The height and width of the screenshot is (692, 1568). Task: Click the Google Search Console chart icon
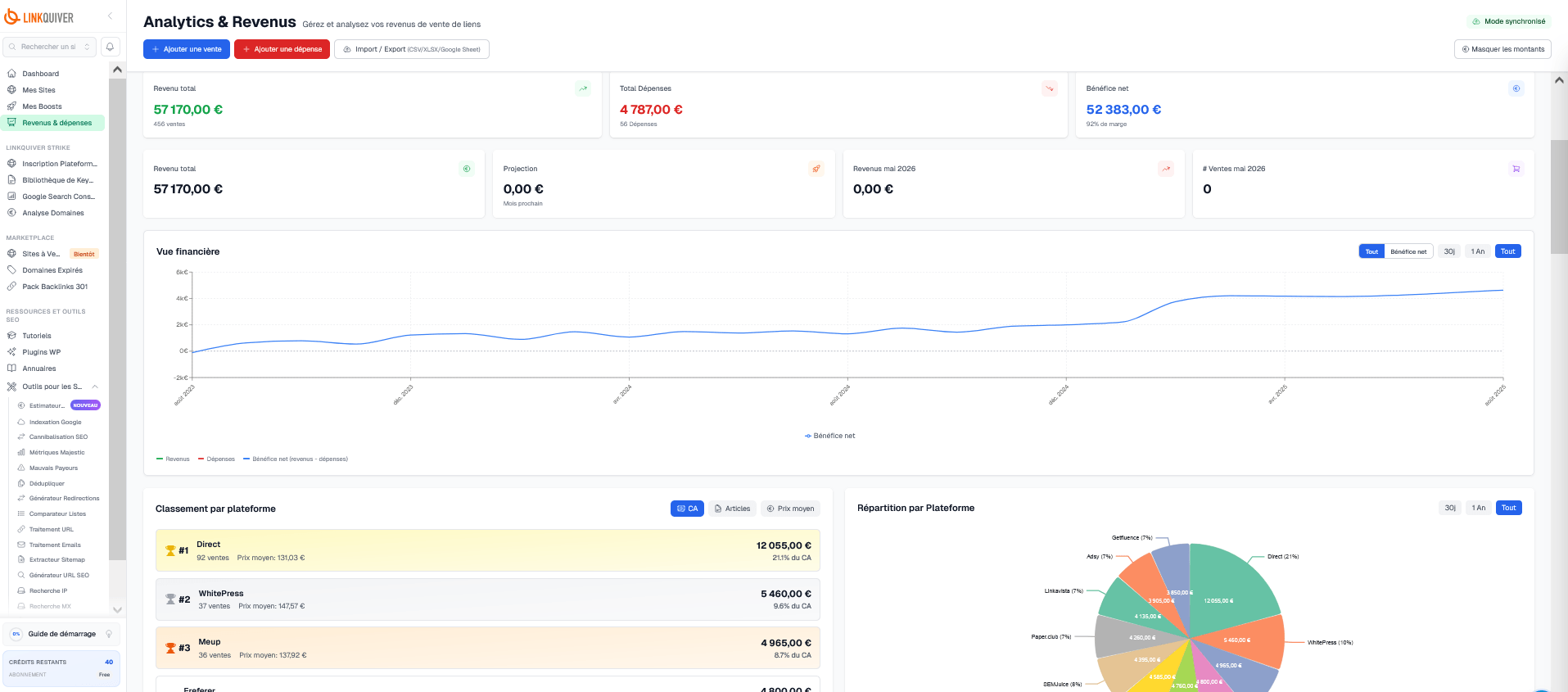(11, 197)
